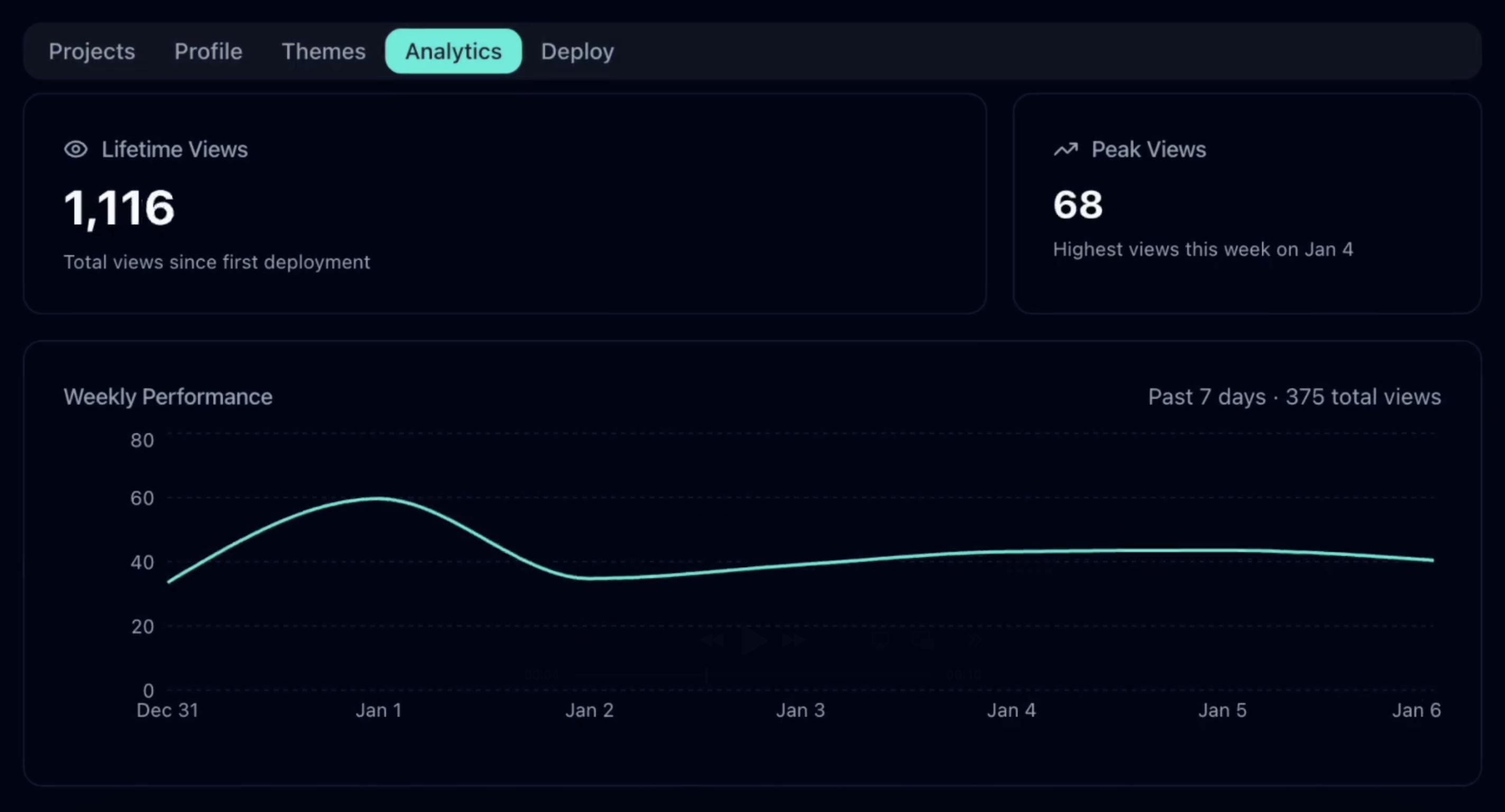Click the rewind control in the player overlay

pyautogui.click(x=713, y=640)
